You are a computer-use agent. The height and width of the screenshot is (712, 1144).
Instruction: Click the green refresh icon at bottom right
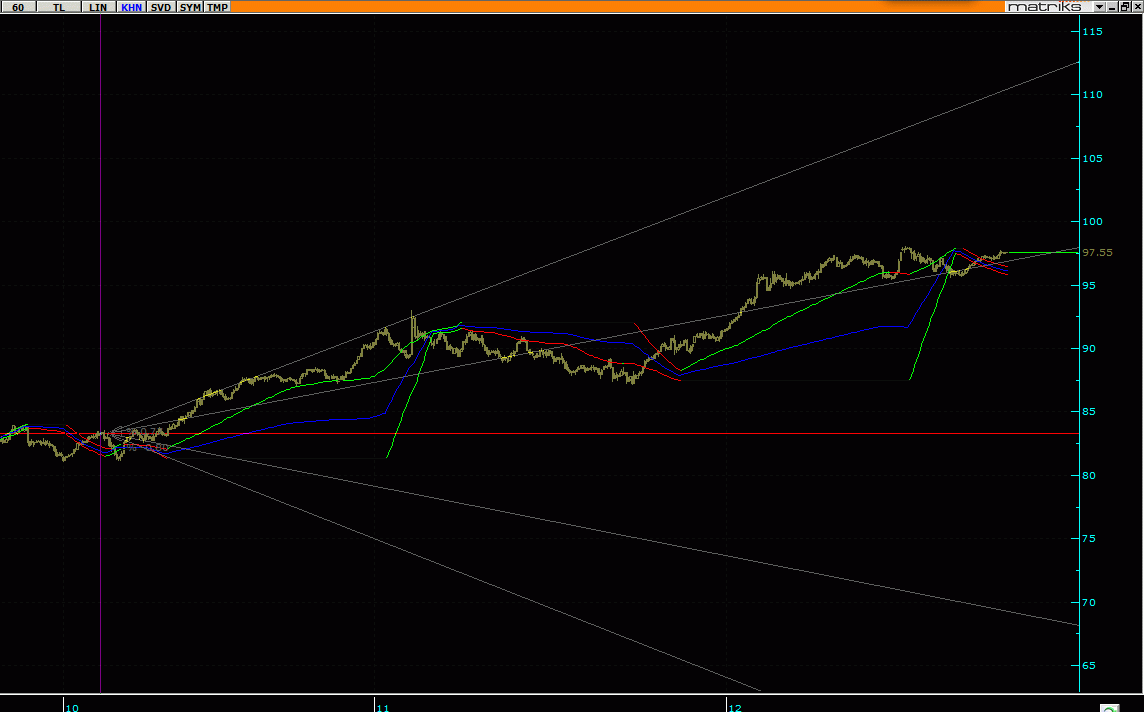tap(1110, 708)
